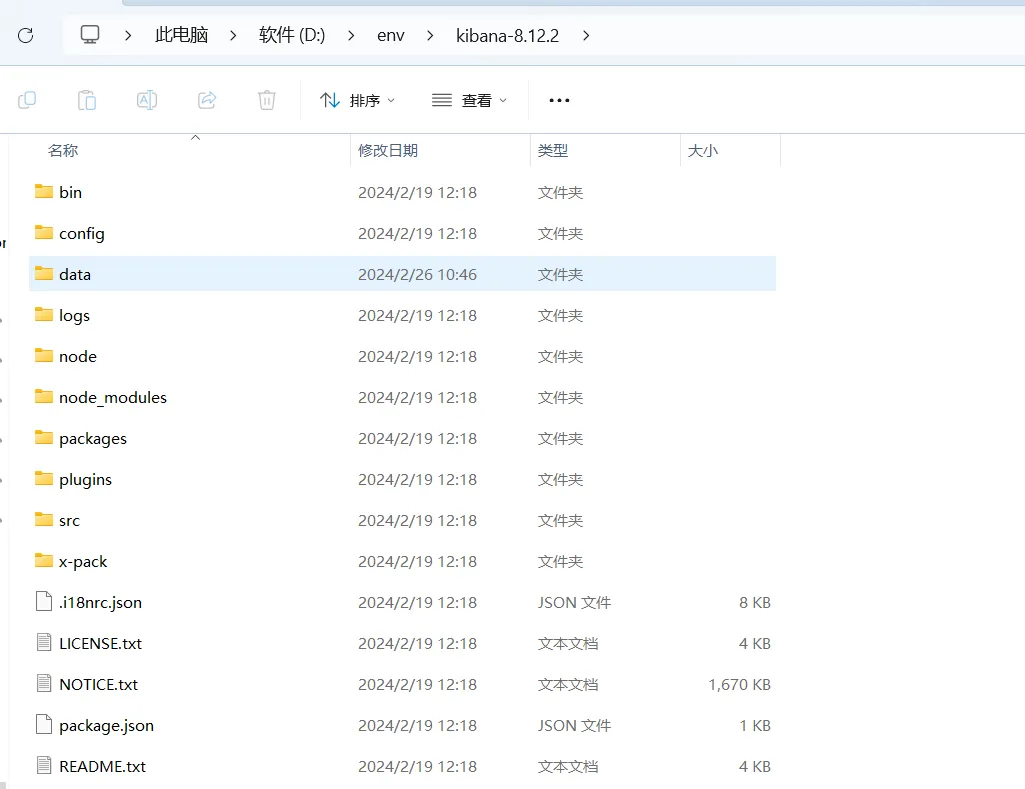This screenshot has height=789, width=1025.
Task: Click the node folder icon
Action: click(x=44, y=356)
